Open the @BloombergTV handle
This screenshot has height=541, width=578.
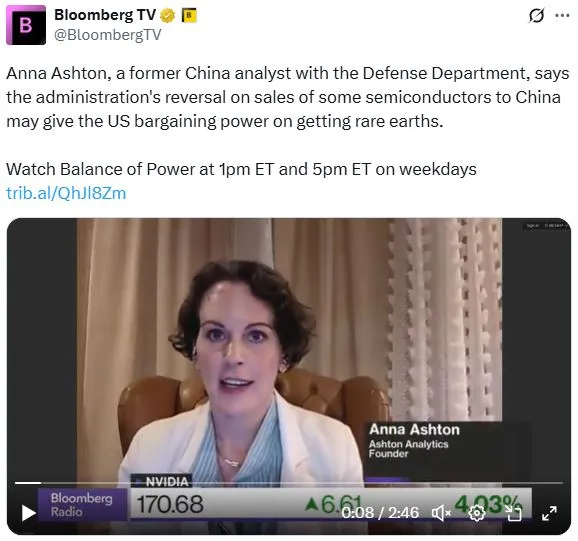coord(108,35)
